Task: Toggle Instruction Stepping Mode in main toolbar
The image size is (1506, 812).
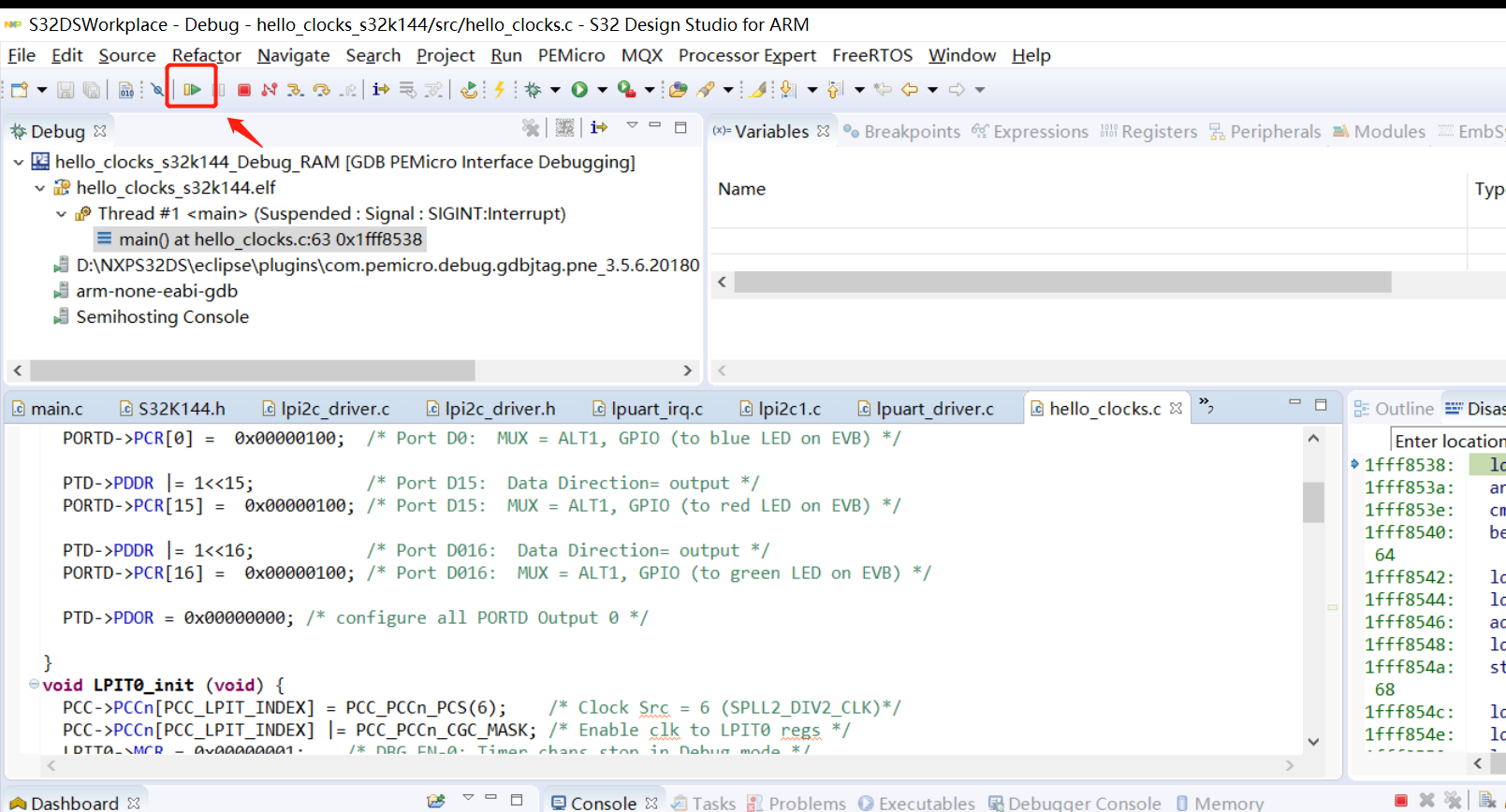Action: pyautogui.click(x=380, y=90)
